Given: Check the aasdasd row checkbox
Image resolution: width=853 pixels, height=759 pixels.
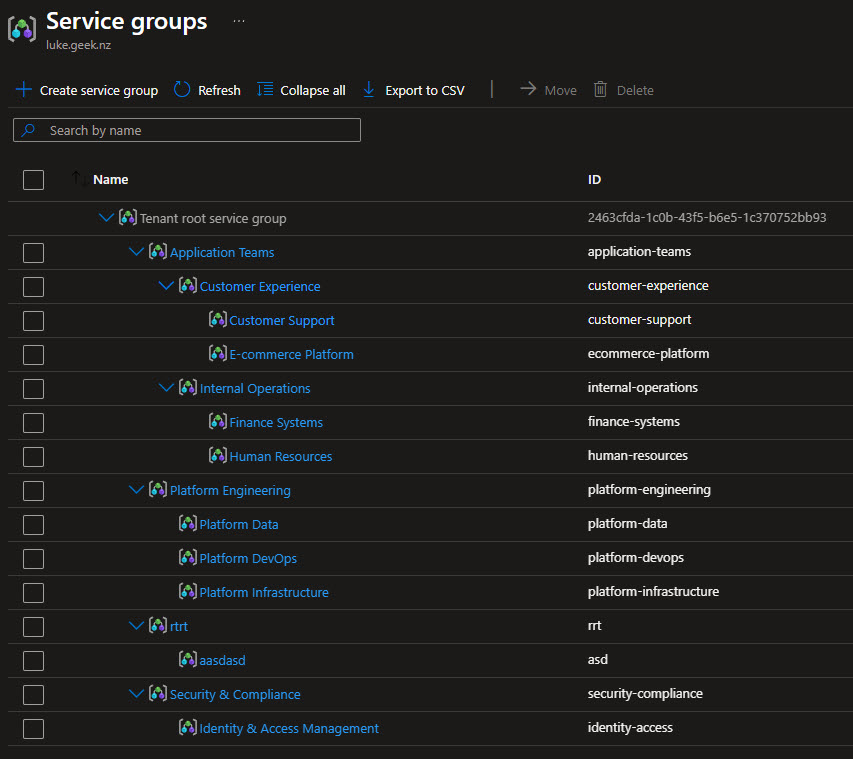Looking at the screenshot, I should point(33,661).
